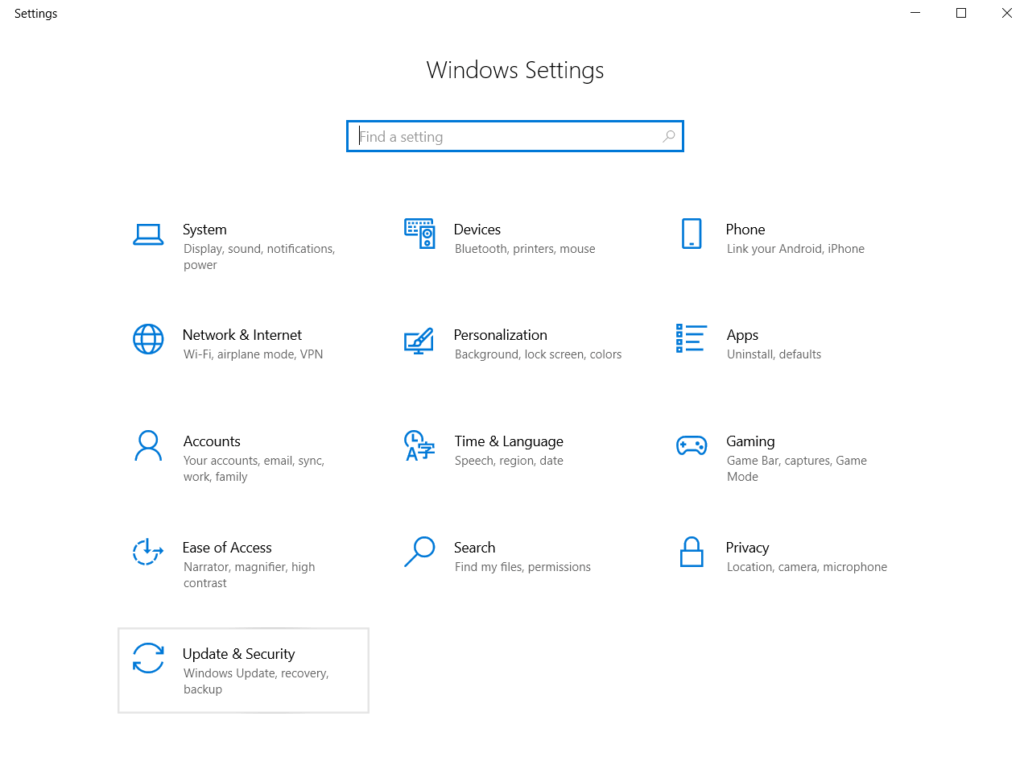Screen dimensions: 1024x774
Task: Click the Phone icon
Action: coord(692,234)
